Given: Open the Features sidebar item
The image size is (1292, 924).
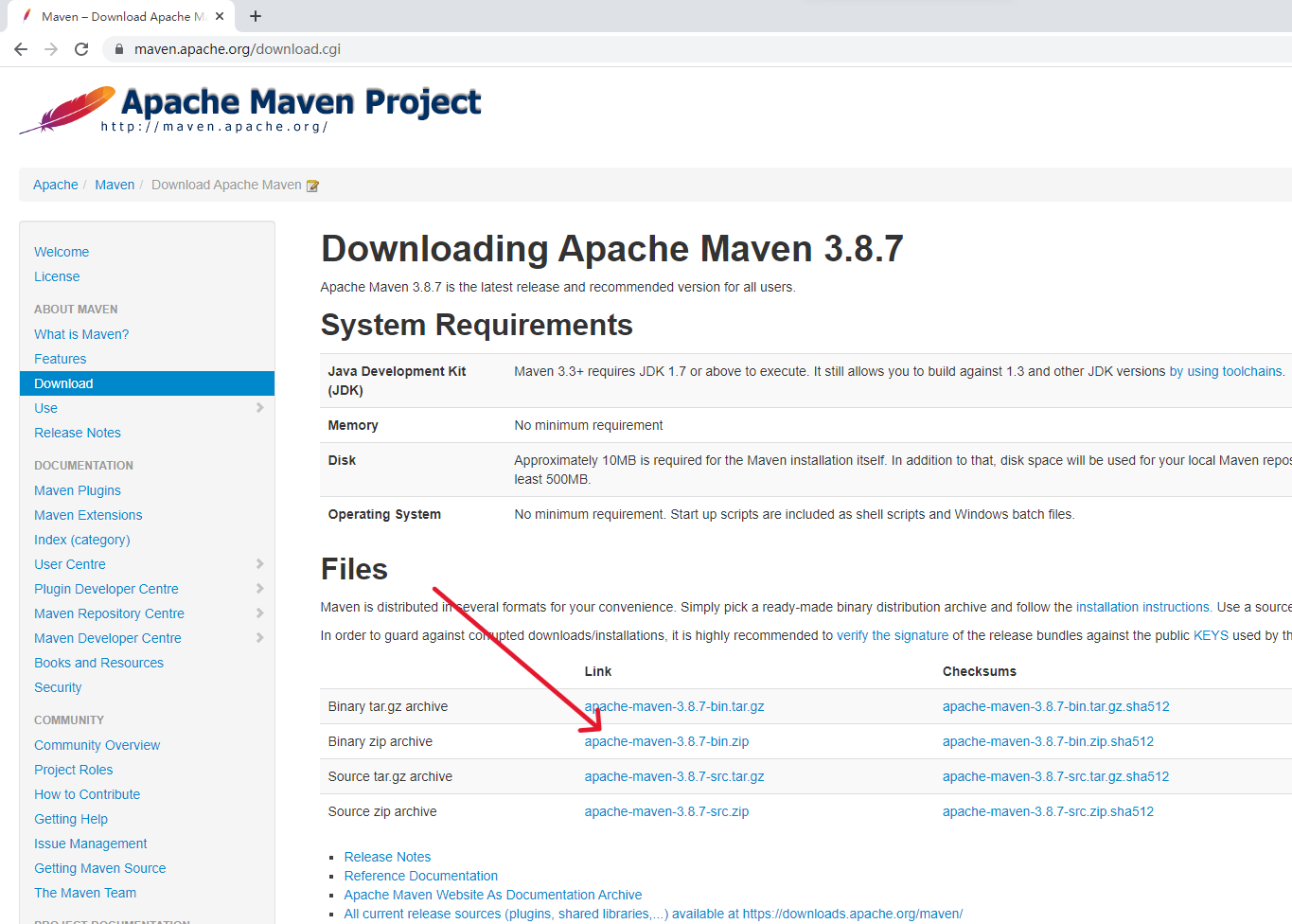Looking at the screenshot, I should (x=61, y=359).
